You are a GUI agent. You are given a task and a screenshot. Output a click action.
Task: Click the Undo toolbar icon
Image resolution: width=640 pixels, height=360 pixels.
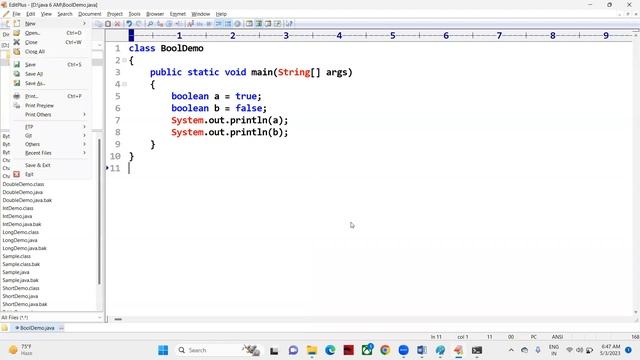coord(129,24)
